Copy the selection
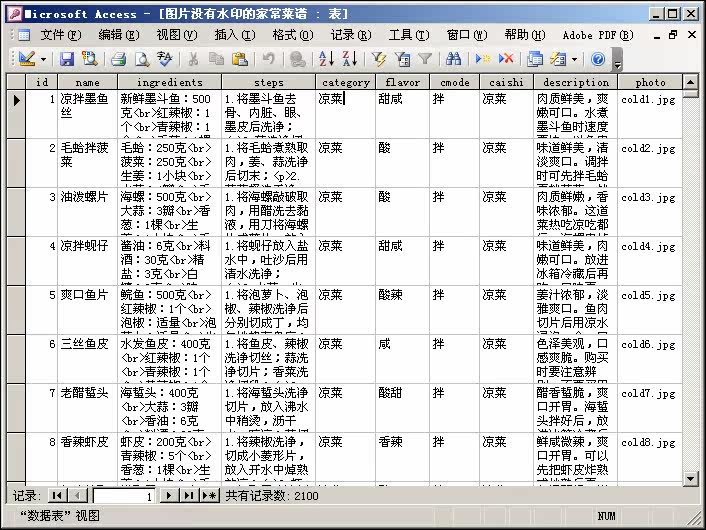Screen dimensions: 706x530 [216, 59]
